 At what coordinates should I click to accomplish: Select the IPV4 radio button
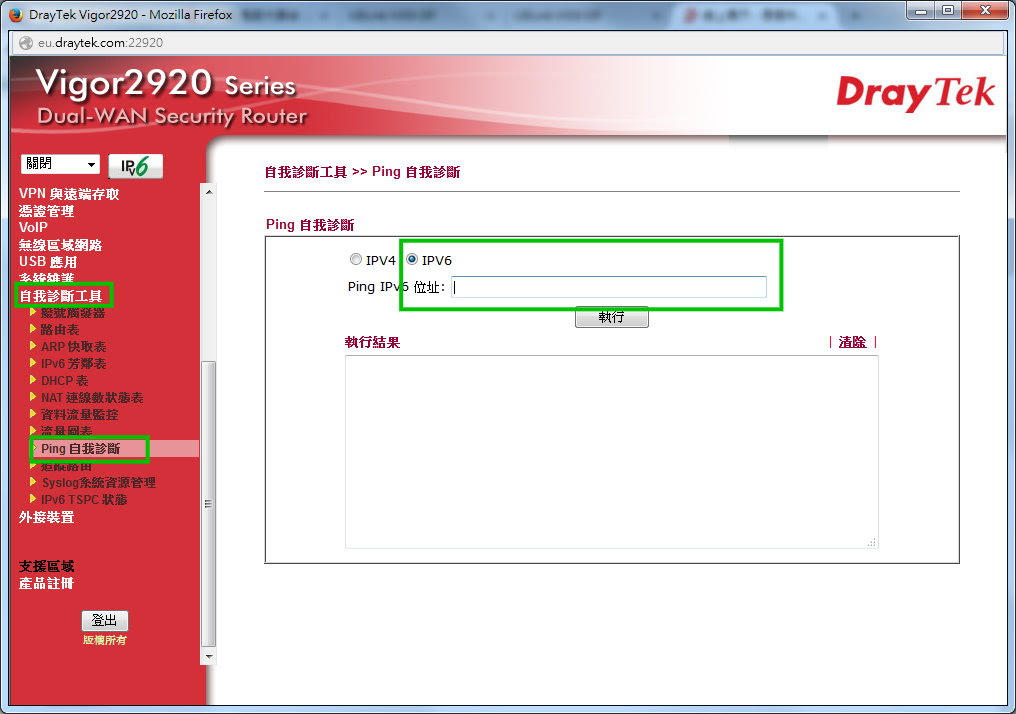356,259
